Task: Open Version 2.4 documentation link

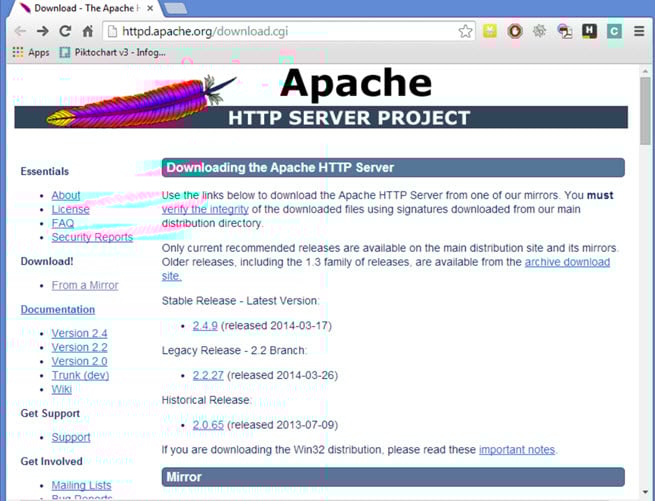Action: tap(79, 333)
